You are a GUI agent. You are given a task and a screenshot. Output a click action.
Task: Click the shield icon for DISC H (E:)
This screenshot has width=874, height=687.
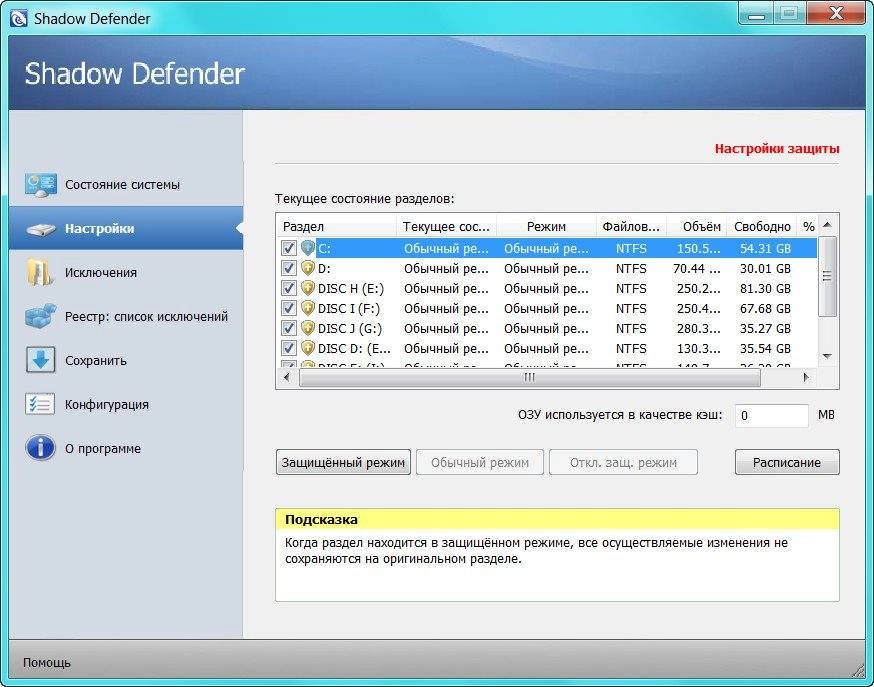tap(308, 288)
